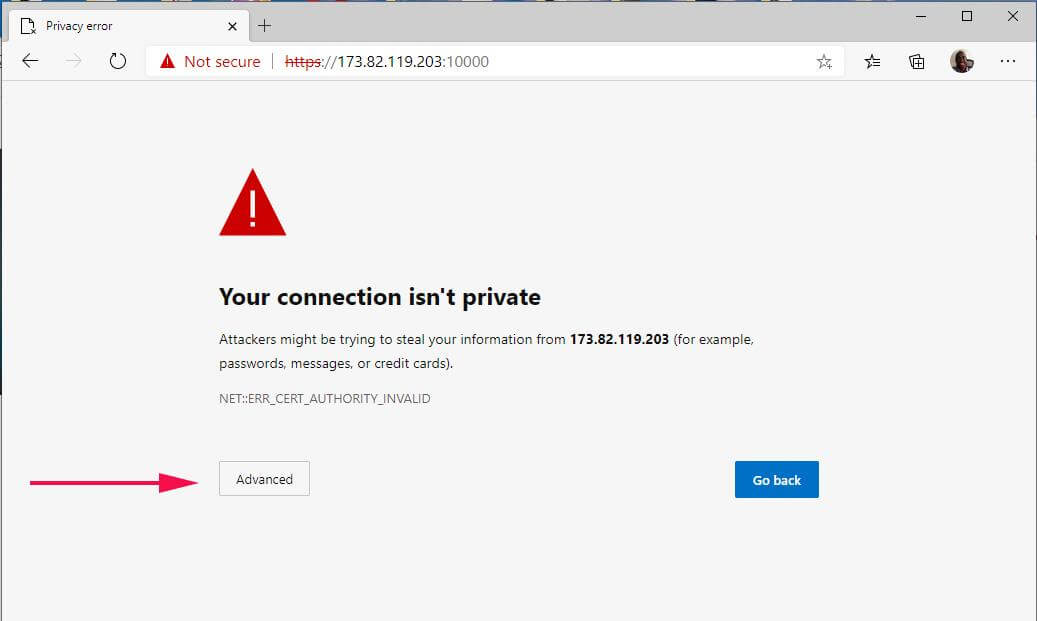The height and width of the screenshot is (621, 1037).
Task: Close the Edge browser window
Action: coord(1012,17)
